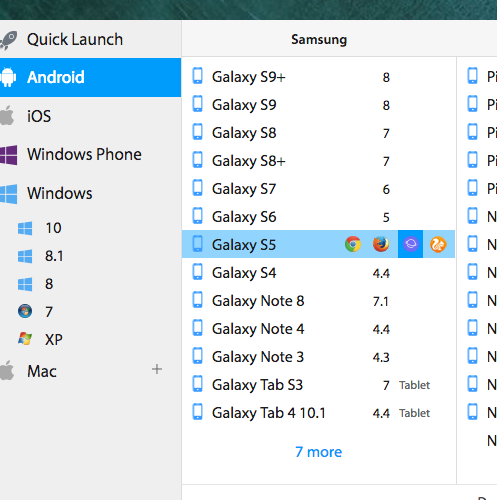Select the Android platform tab
The width and height of the screenshot is (497, 500).
(90, 77)
